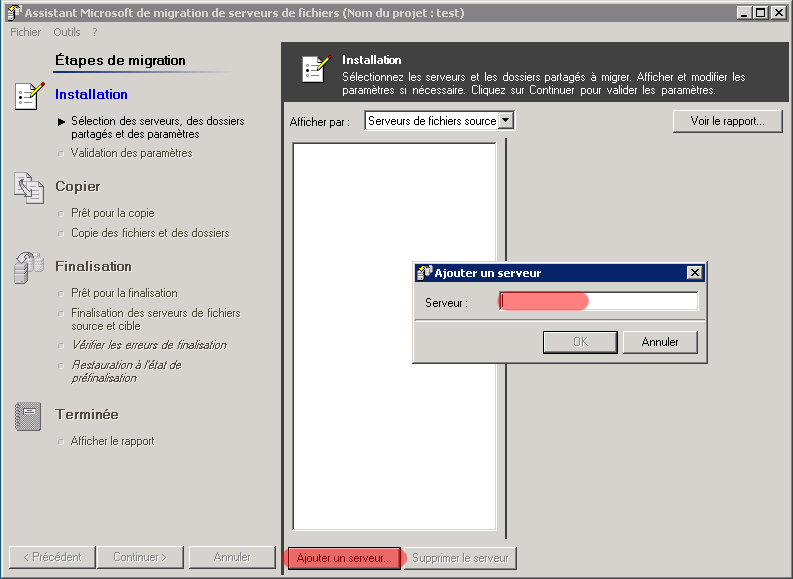Select Sélection des serveurs, des dossiers partagés step

coord(158,127)
